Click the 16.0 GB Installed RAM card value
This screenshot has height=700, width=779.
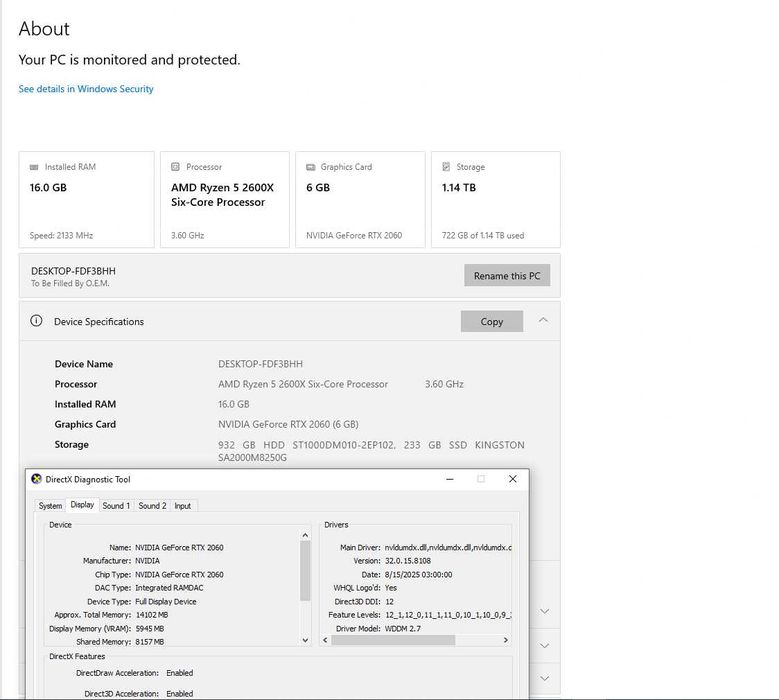click(x=48, y=188)
